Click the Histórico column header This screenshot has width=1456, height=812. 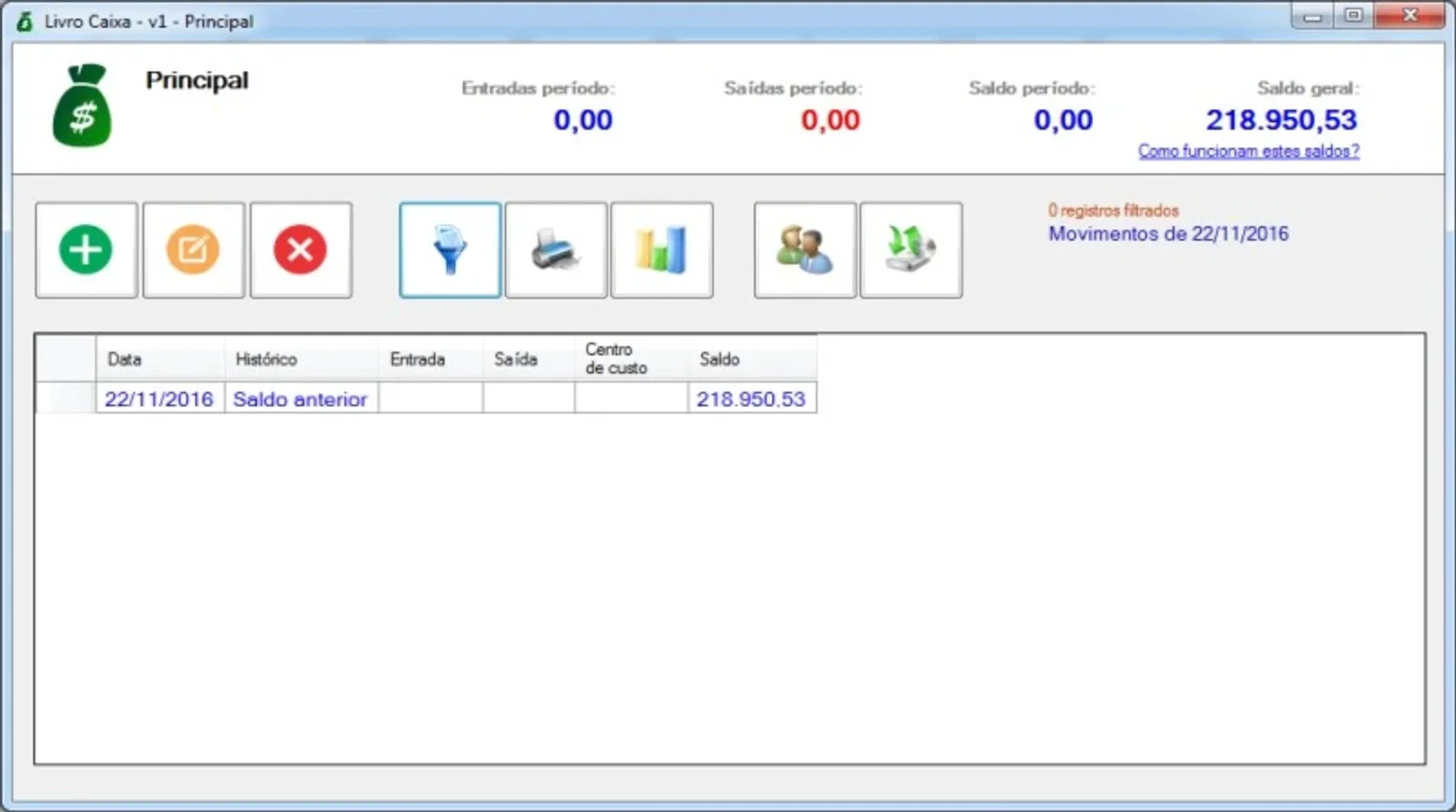coord(301,359)
